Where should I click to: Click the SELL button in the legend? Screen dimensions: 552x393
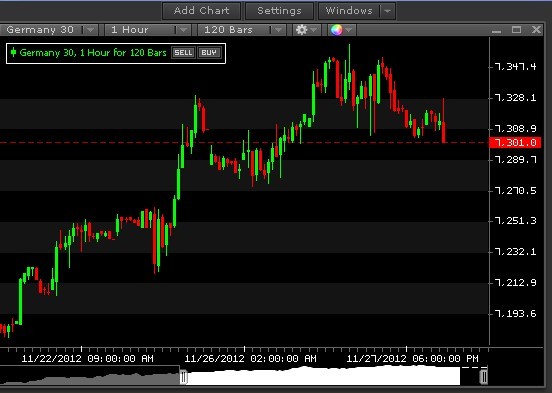(x=183, y=53)
